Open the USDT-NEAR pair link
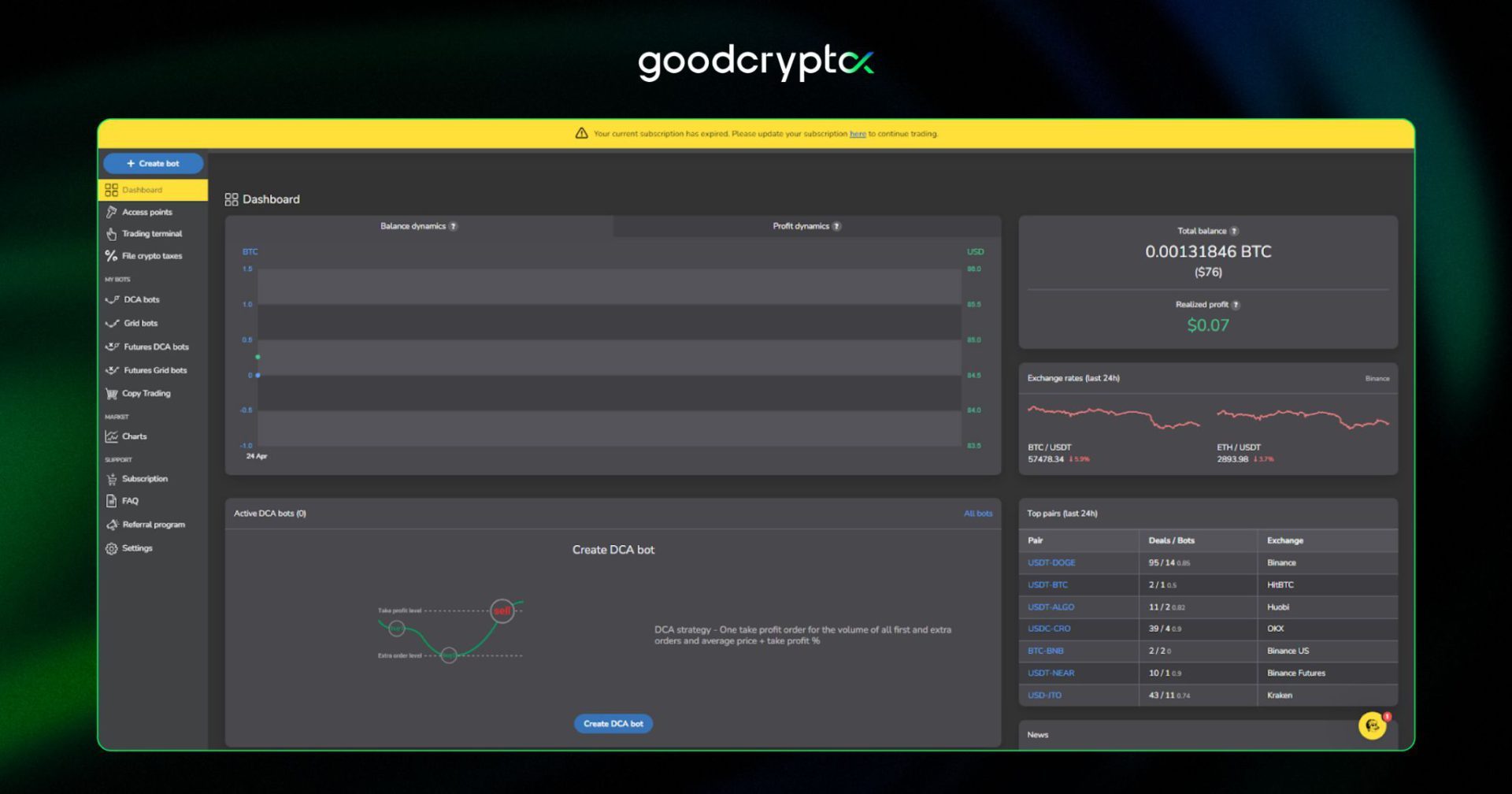The width and height of the screenshot is (1512, 794). pyautogui.click(x=1051, y=673)
